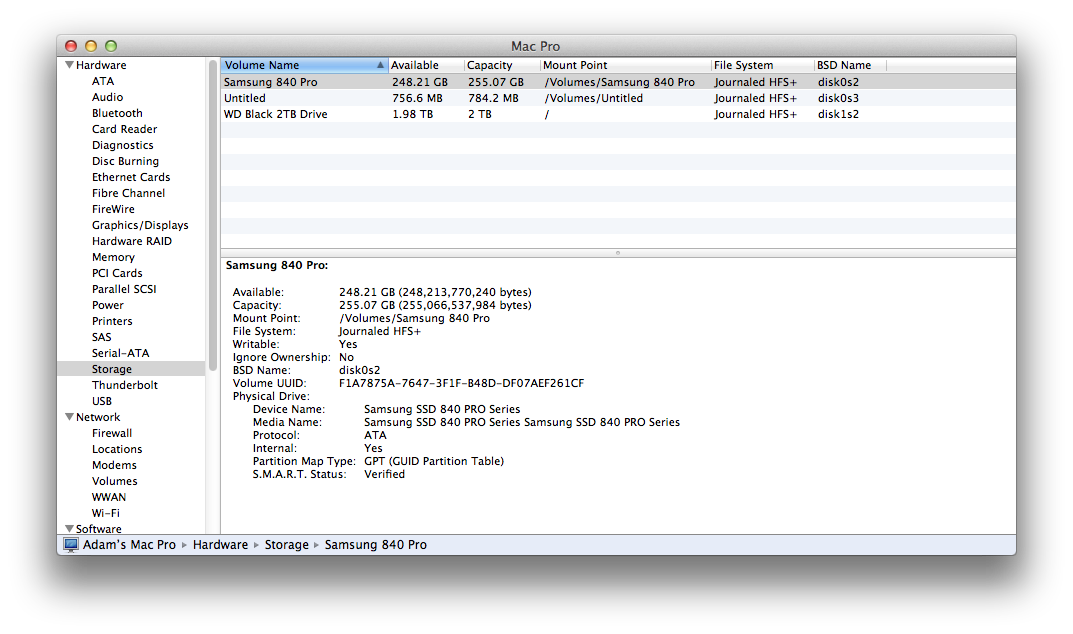The height and width of the screenshot is (634, 1073).
Task: Select Volumes under Network
Action: click(114, 481)
